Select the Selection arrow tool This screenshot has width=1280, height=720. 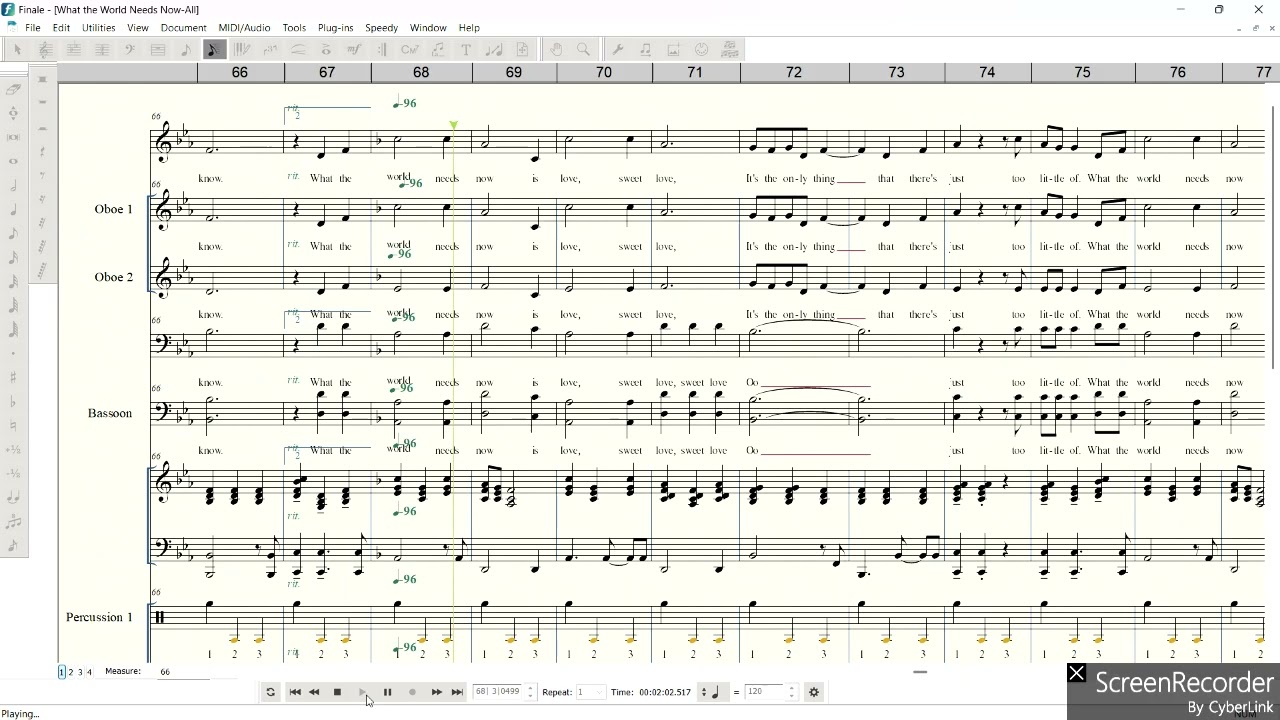pyautogui.click(x=18, y=49)
